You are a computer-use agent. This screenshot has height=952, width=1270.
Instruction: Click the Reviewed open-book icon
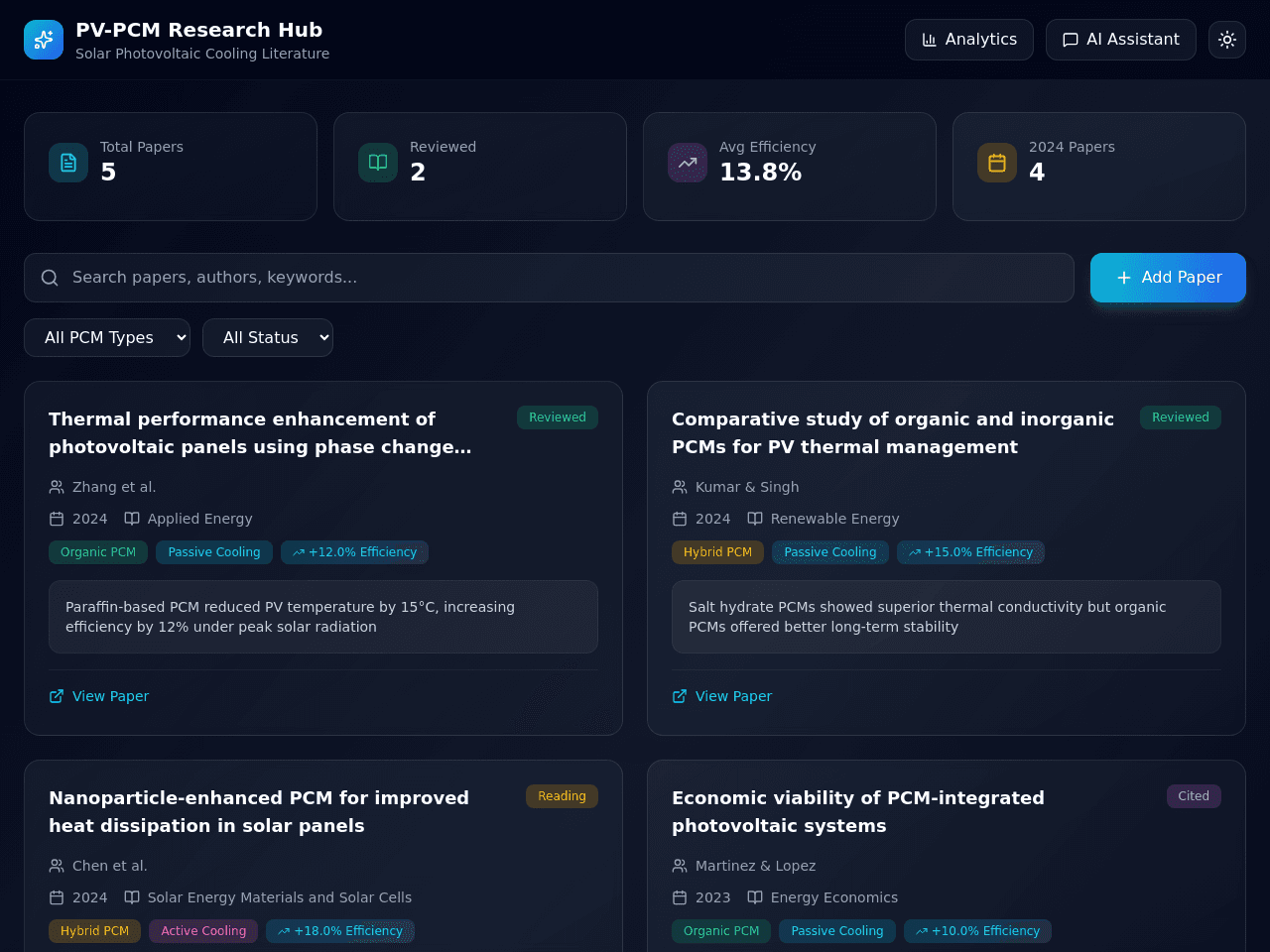[378, 163]
